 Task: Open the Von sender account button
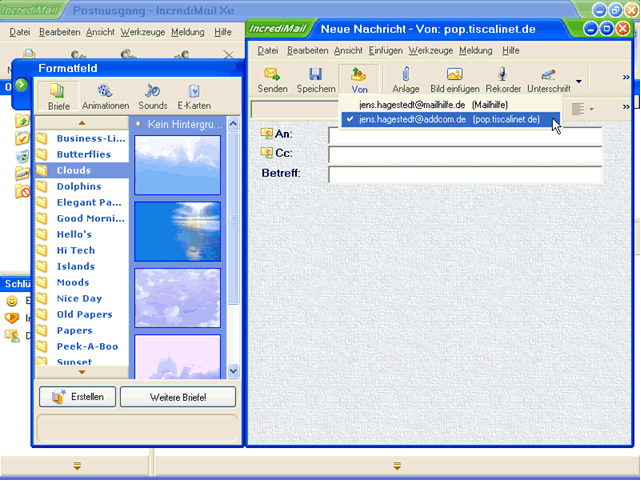click(x=359, y=80)
